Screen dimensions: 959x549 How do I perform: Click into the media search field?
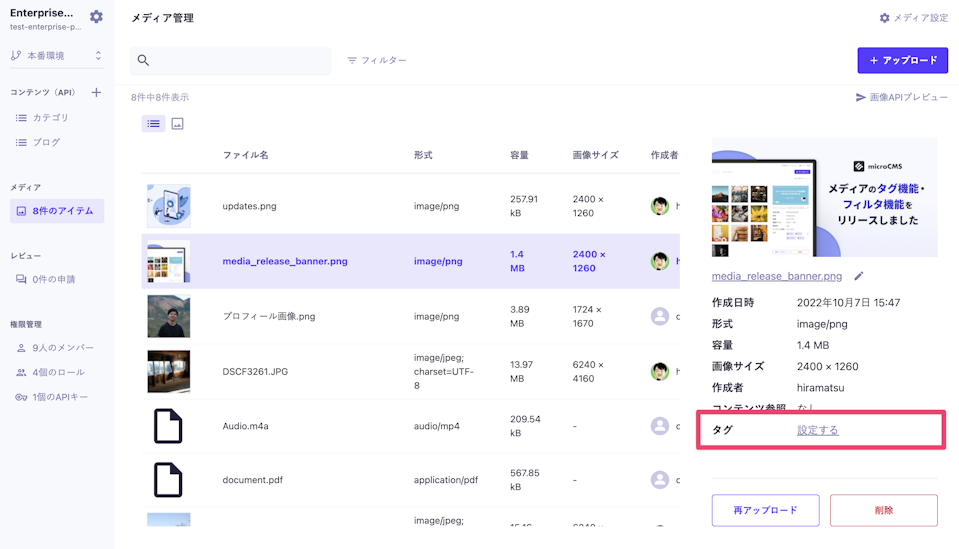240,61
